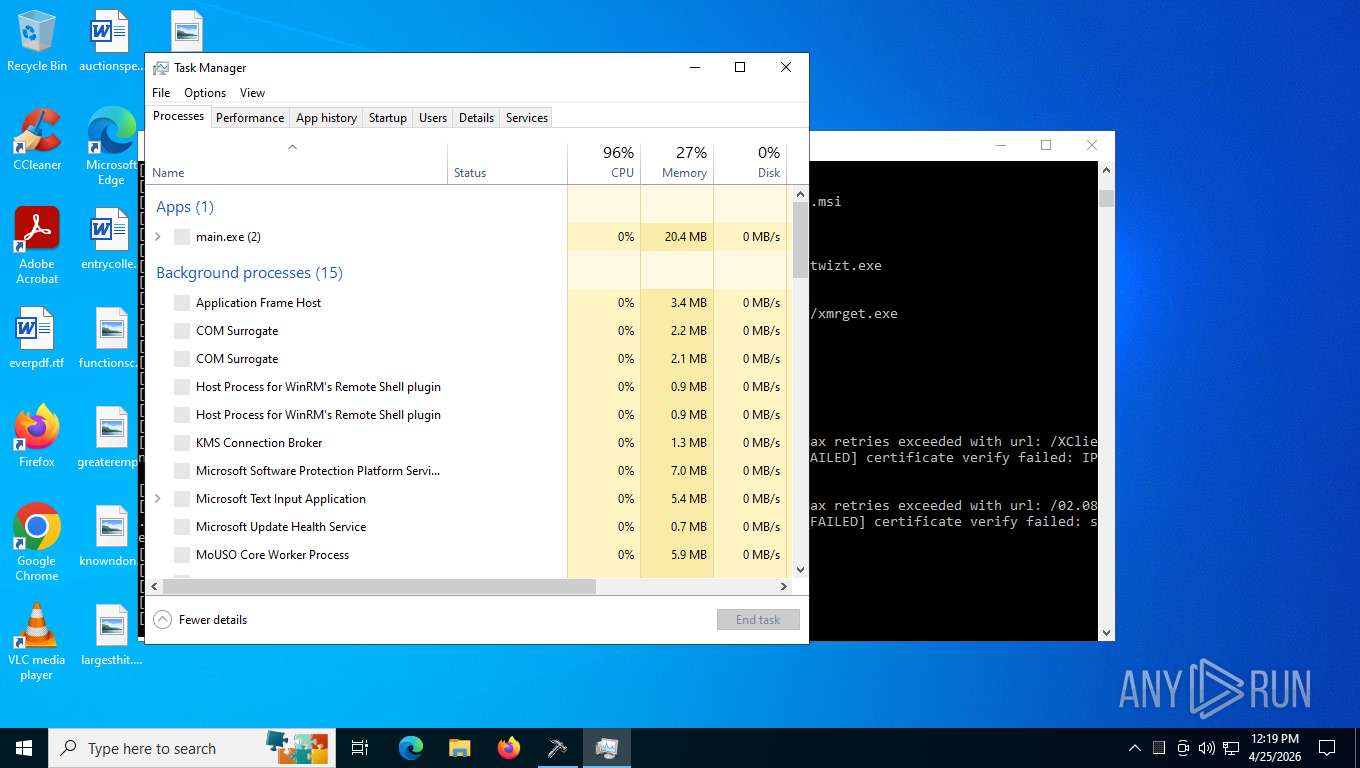Viewport: 1360px width, 768px height.
Task: Maximize the console window behind Task Manager
Action: click(x=1046, y=145)
